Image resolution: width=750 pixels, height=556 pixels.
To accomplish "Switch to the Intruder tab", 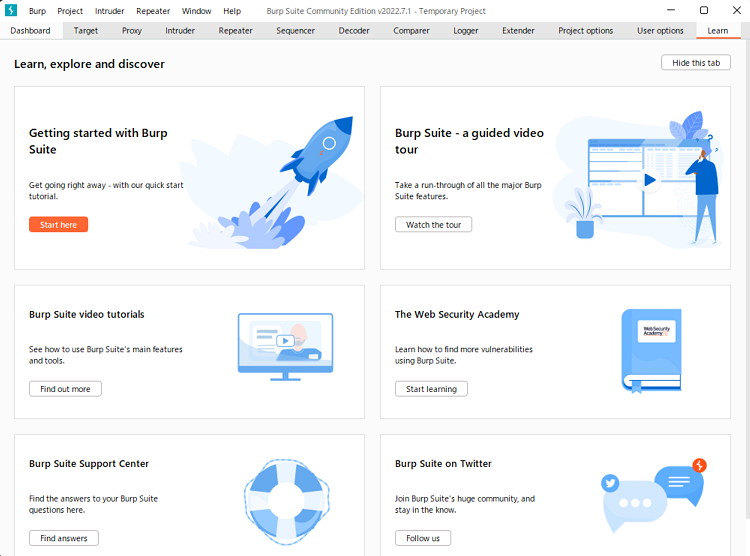I will 180,31.
